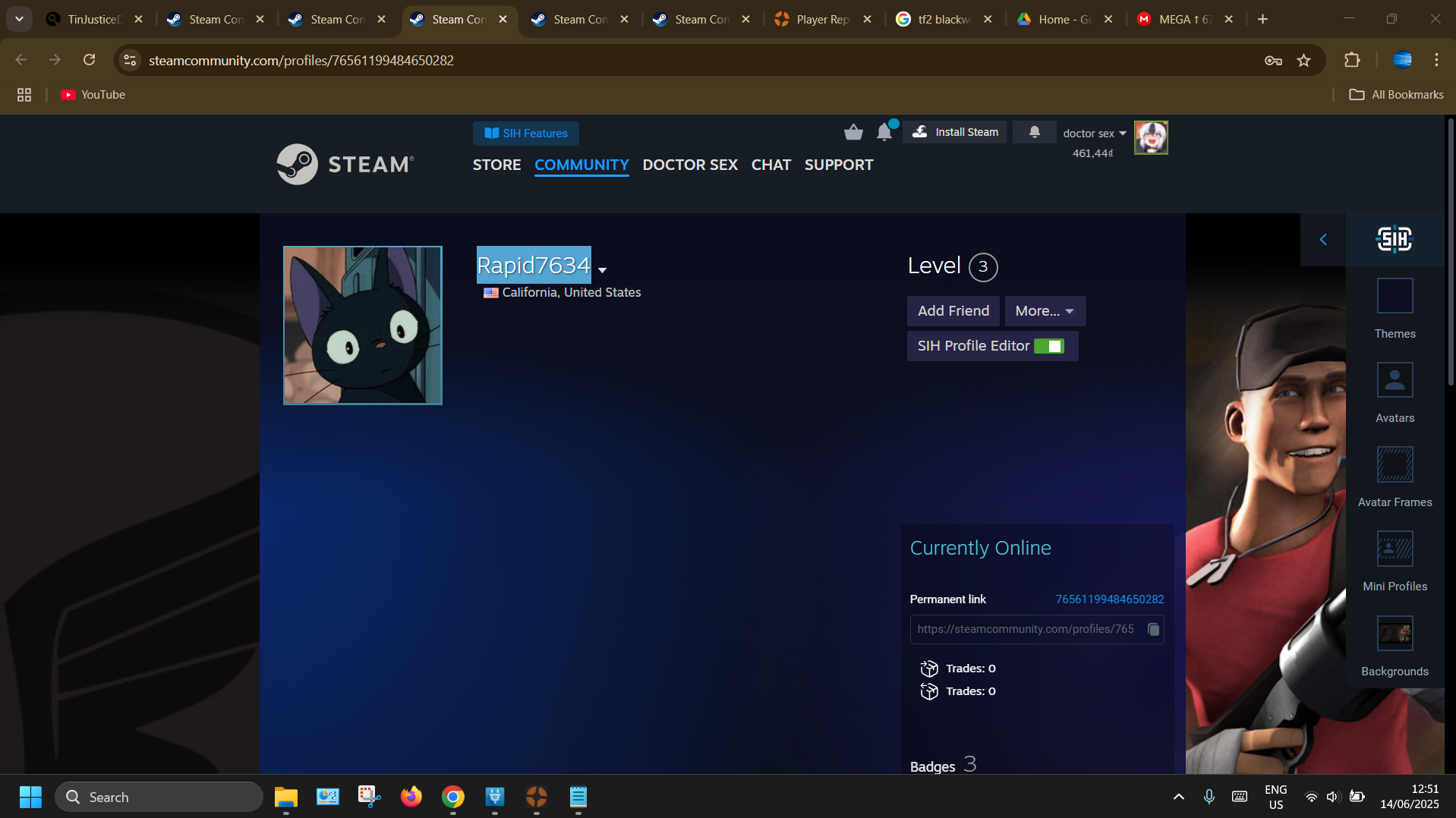Viewport: 1456px width, 818px height.
Task: Copy the profile URL with clipboard icon
Action: tap(1154, 629)
